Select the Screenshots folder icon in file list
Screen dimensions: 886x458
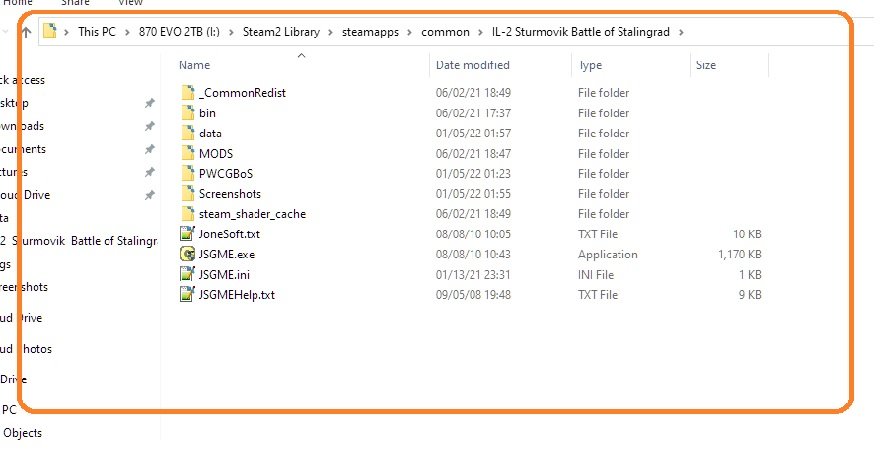pyautogui.click(x=188, y=194)
